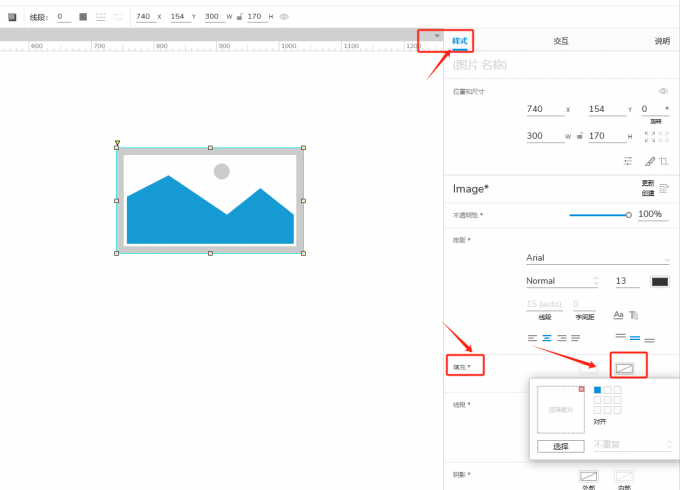Open the fill color swatch

[x=589, y=369]
